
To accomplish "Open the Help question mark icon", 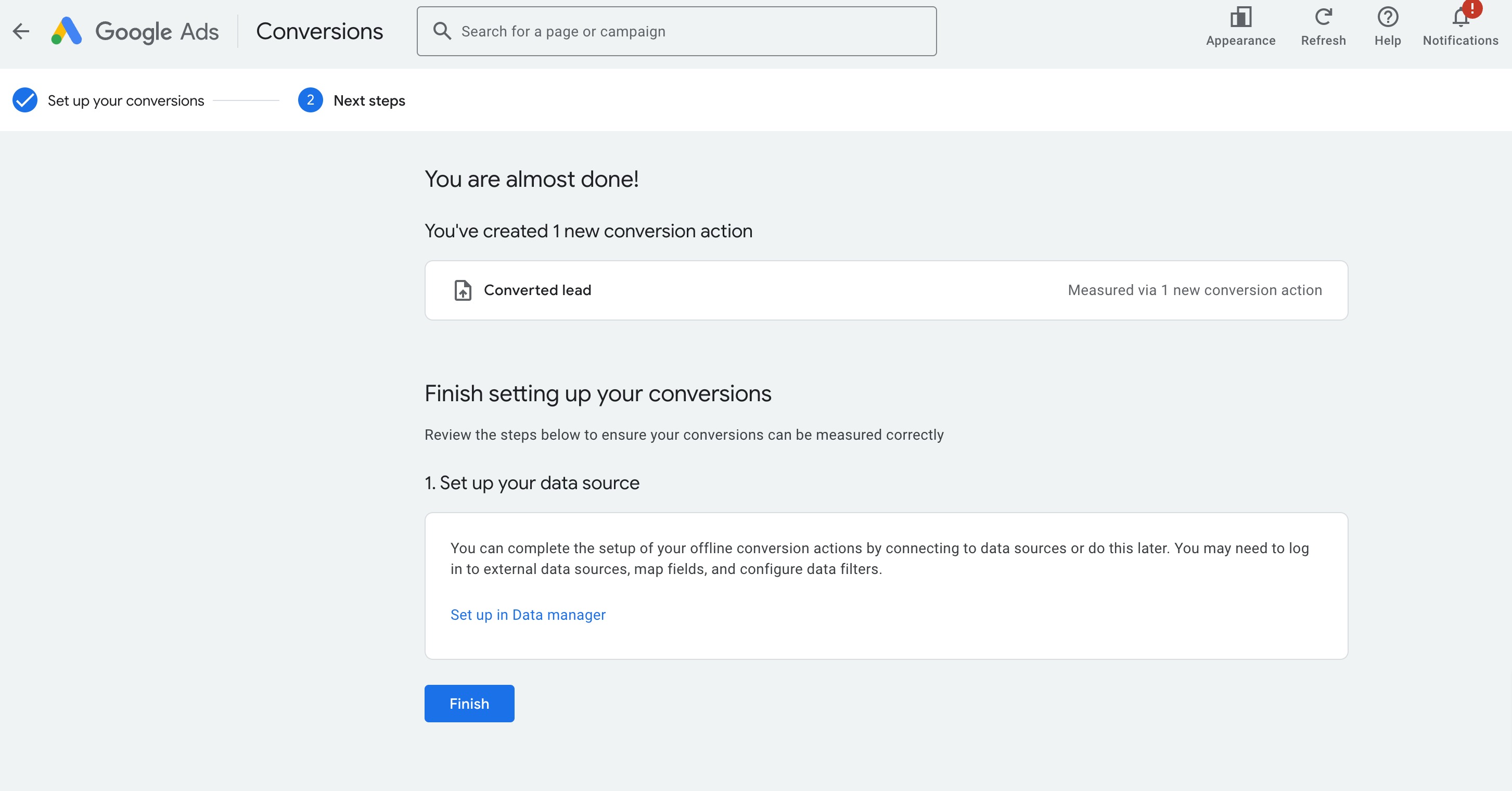I will click(1388, 18).
